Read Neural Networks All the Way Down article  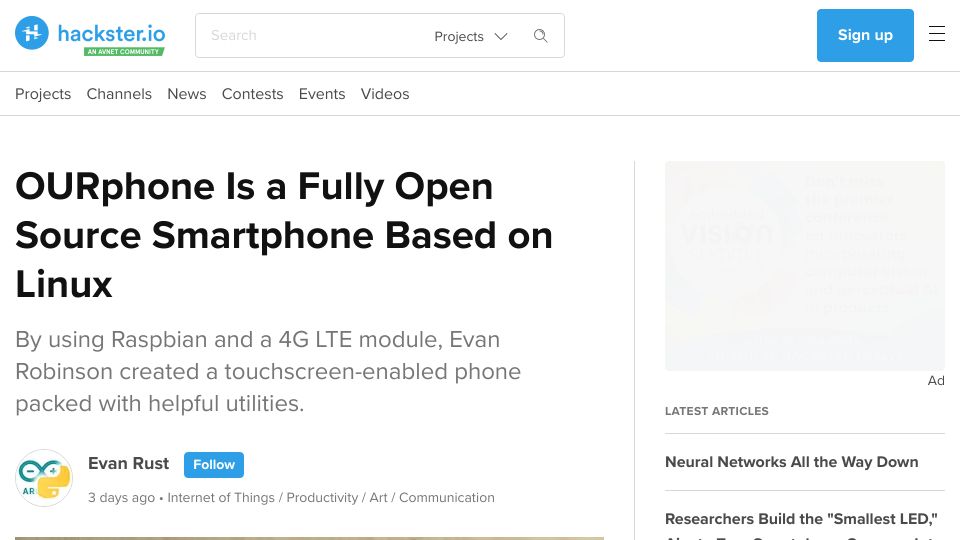(x=792, y=462)
